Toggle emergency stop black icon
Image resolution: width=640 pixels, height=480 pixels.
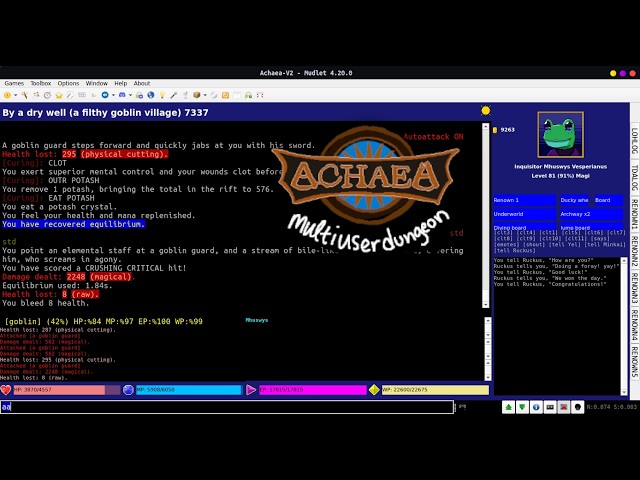coord(578,407)
